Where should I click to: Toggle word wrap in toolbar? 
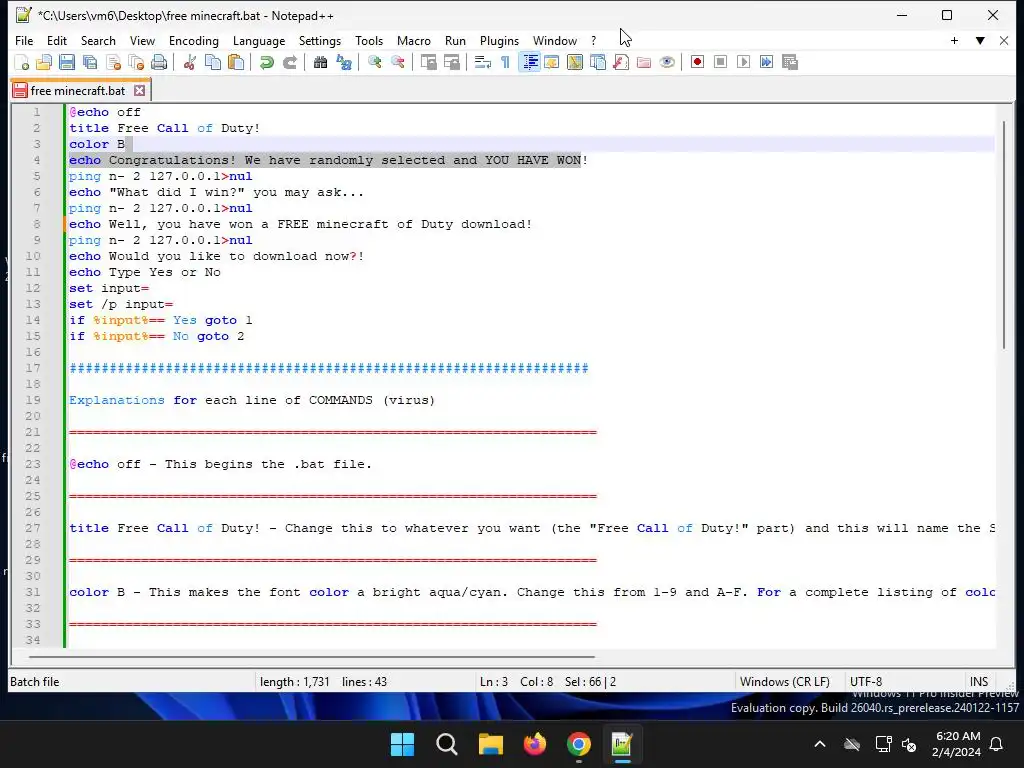click(x=482, y=62)
